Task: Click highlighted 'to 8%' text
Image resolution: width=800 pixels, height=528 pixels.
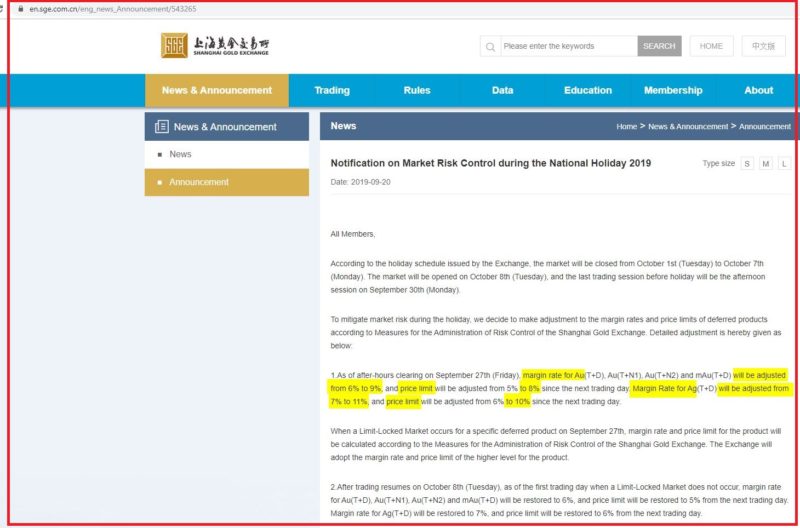Action: pyautogui.click(x=530, y=388)
